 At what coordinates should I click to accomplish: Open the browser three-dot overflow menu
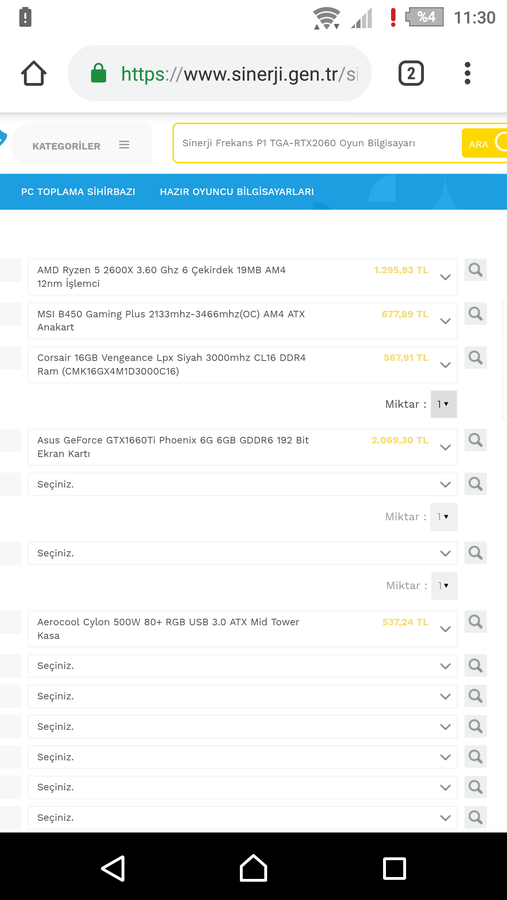(x=467, y=73)
